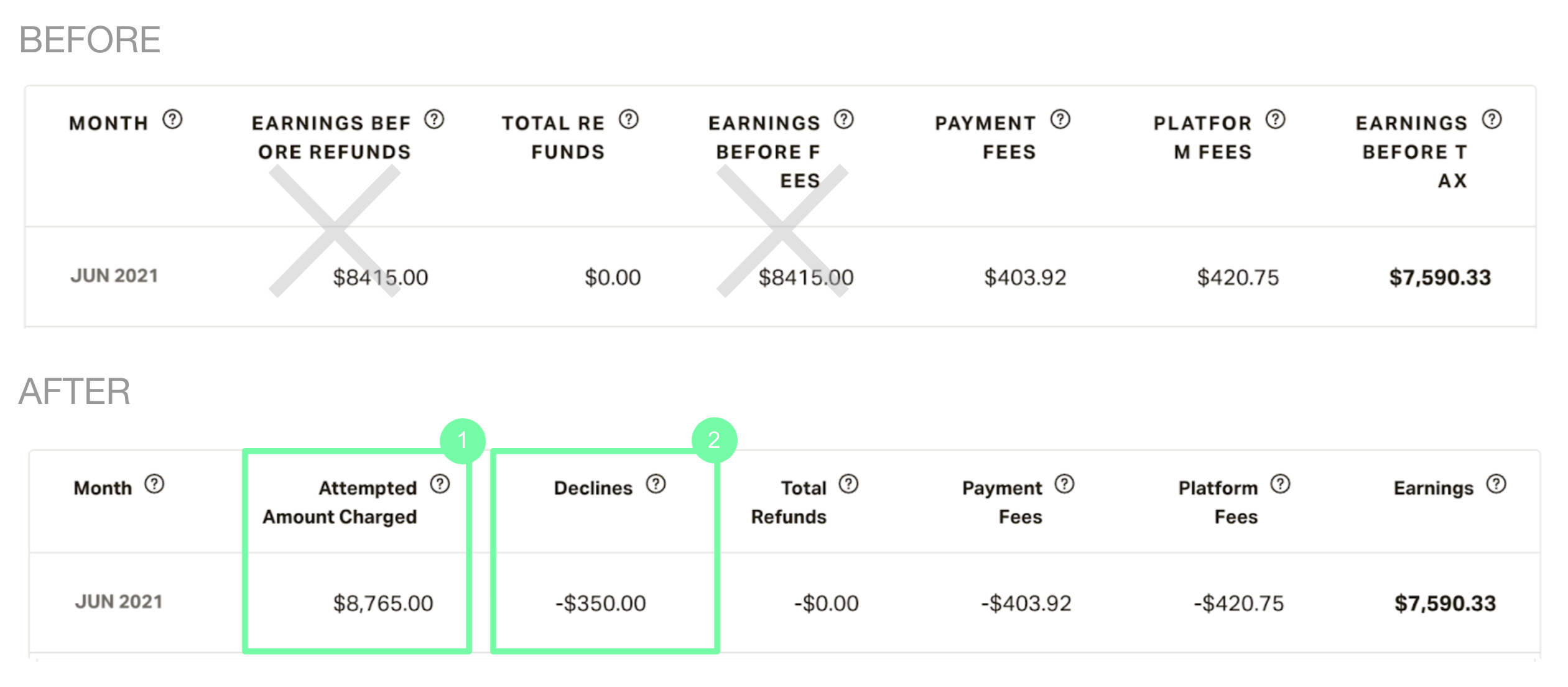Click the JUN 2021 row in After table
The image size is (1568, 687).
click(784, 602)
